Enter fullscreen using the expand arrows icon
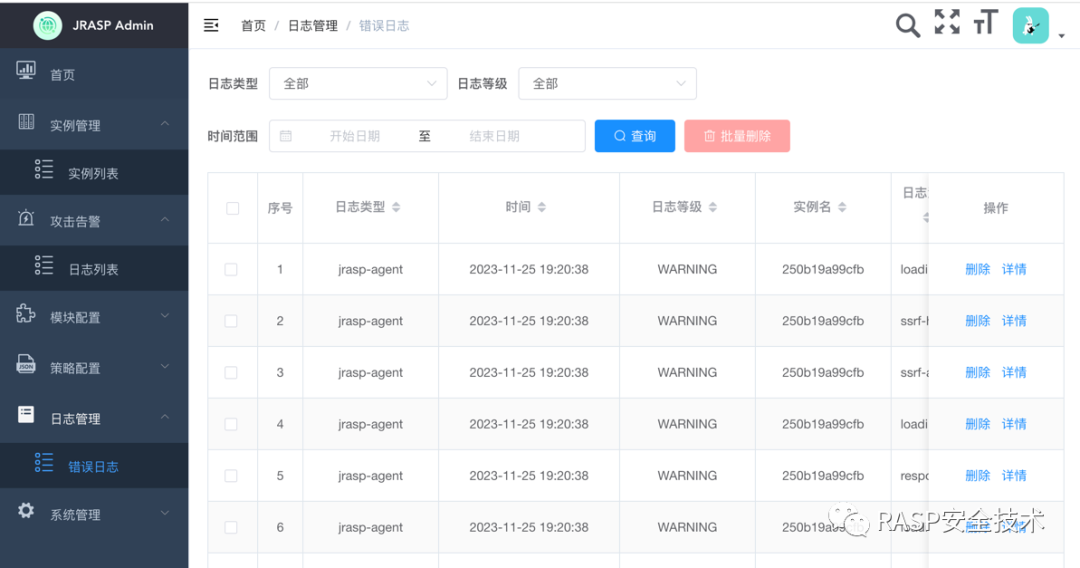1080x568 pixels. (947, 21)
